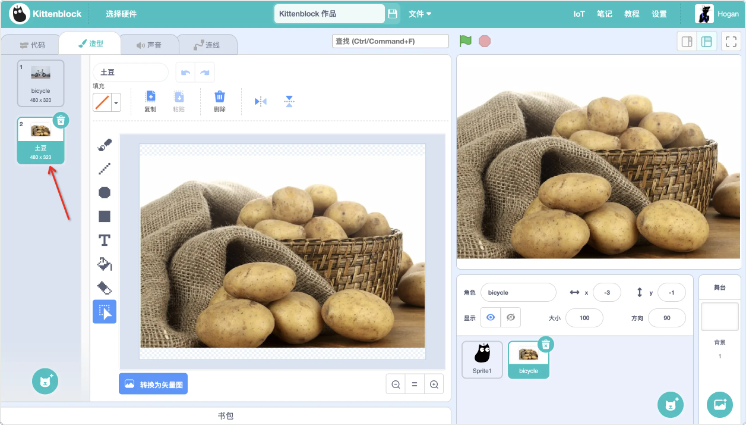Hide the sprite using crossed-eye icon
This screenshot has width=746, height=425.
click(511, 317)
